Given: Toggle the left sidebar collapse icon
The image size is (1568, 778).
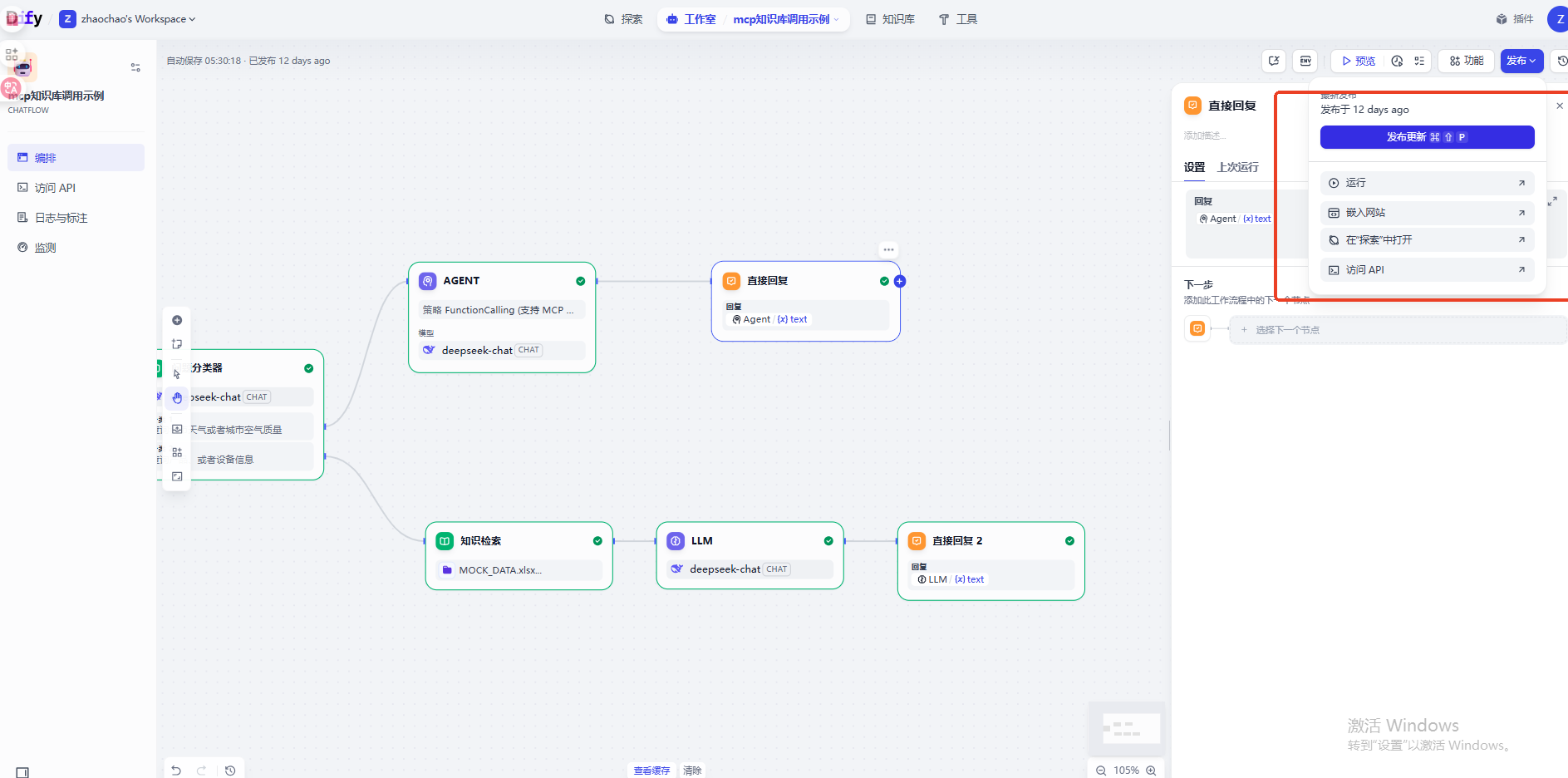Looking at the screenshot, I should [x=22, y=772].
